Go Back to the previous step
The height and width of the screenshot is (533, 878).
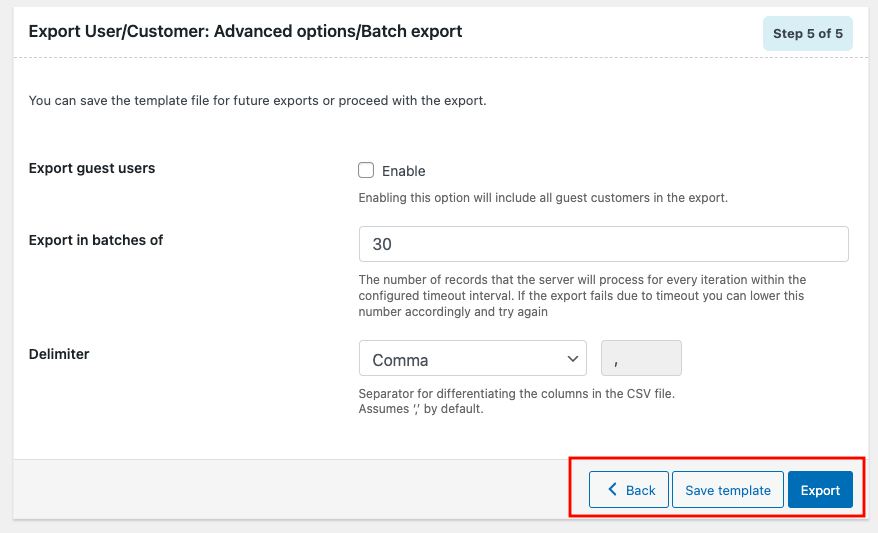point(628,490)
